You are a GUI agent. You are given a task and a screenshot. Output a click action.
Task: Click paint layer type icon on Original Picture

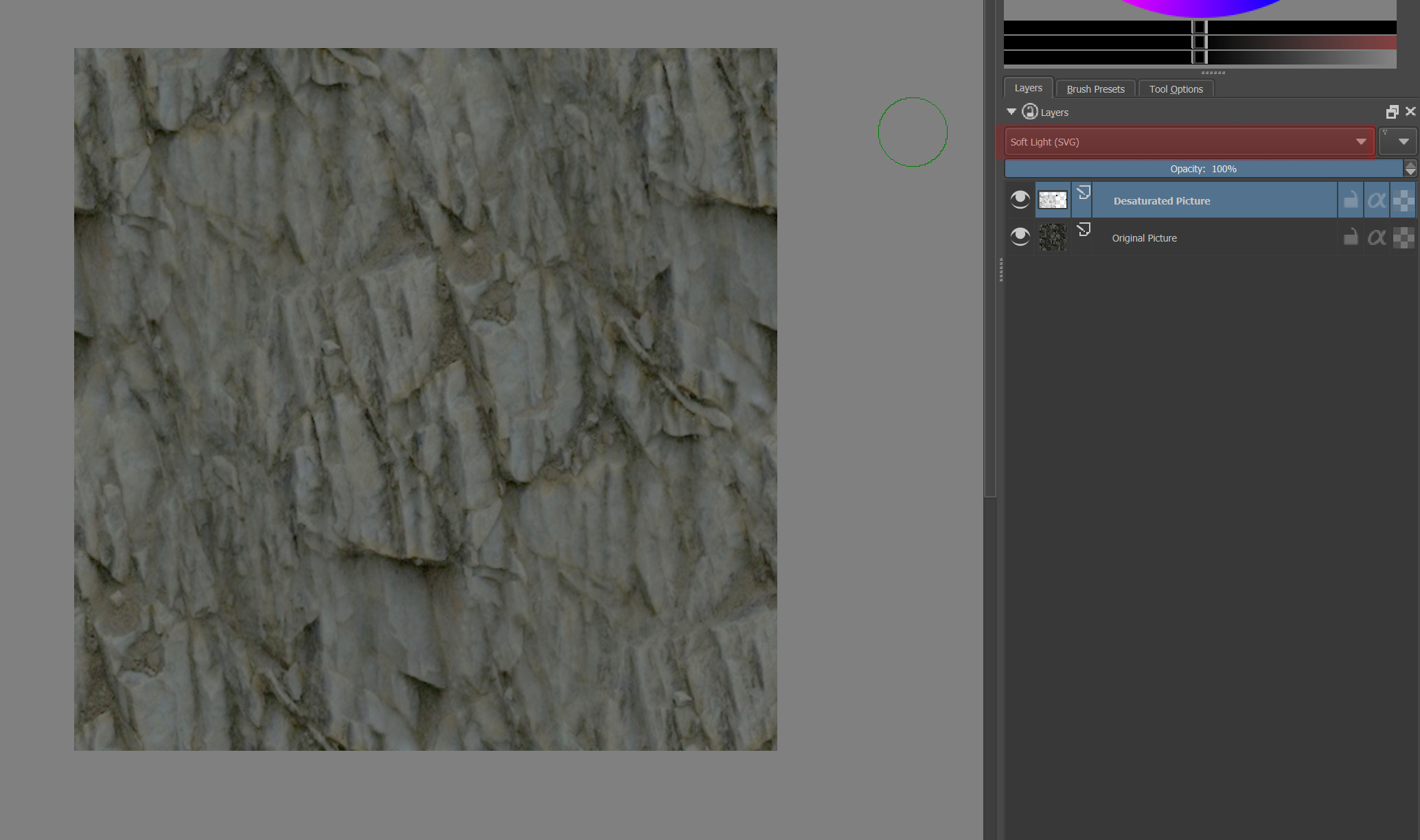[x=1084, y=230]
